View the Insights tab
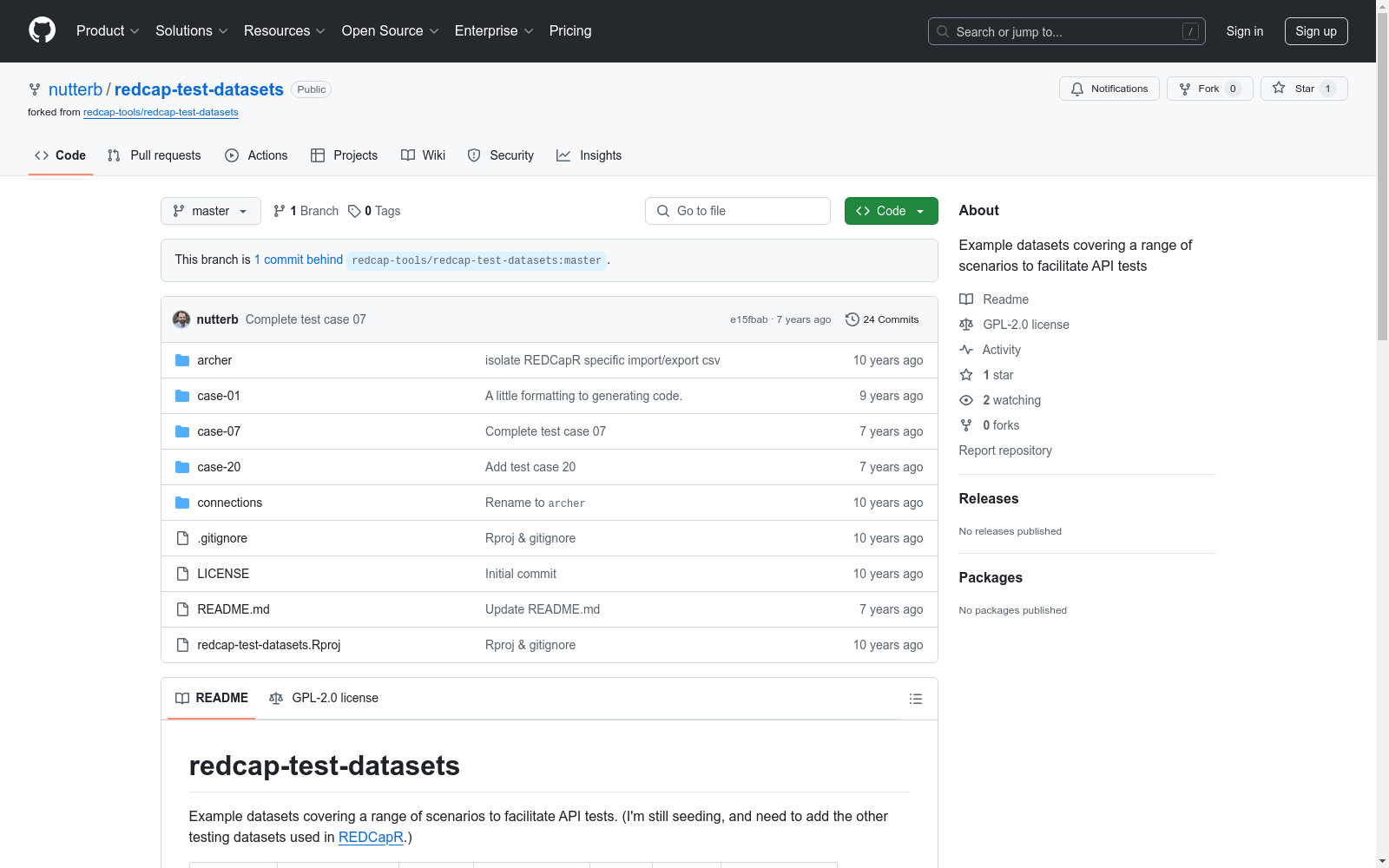The width and height of the screenshot is (1389, 868). [x=589, y=155]
